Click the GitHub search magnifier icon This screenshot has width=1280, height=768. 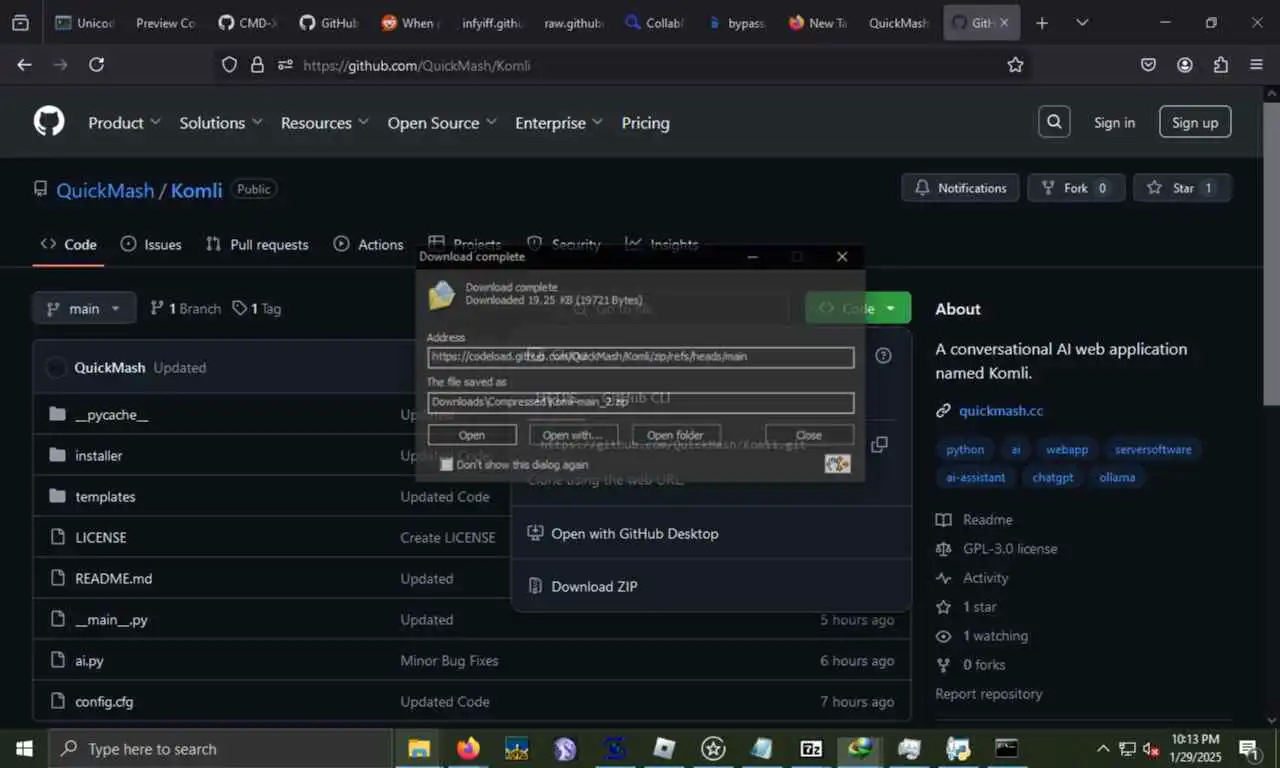[x=1054, y=122]
